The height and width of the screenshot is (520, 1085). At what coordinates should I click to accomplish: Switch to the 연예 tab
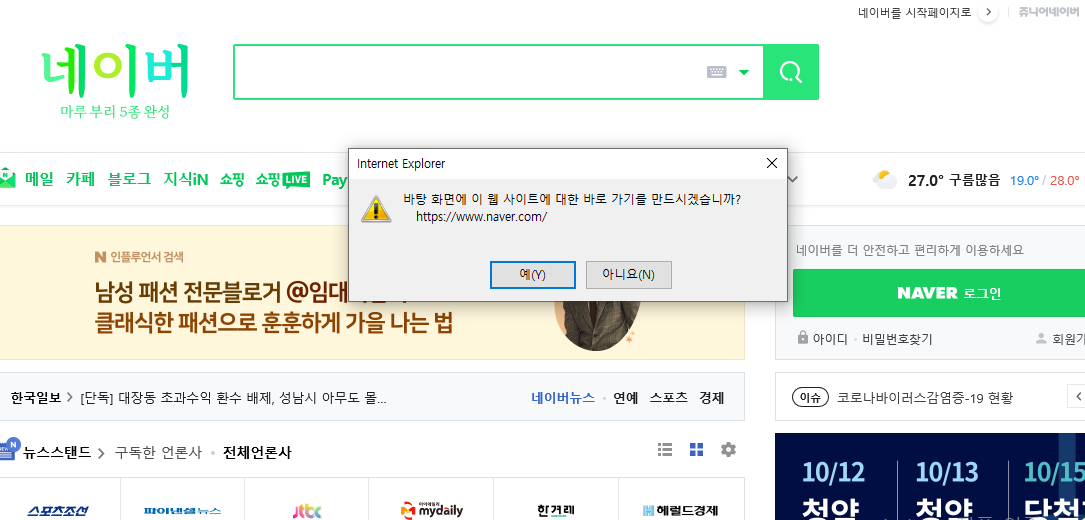(x=626, y=398)
